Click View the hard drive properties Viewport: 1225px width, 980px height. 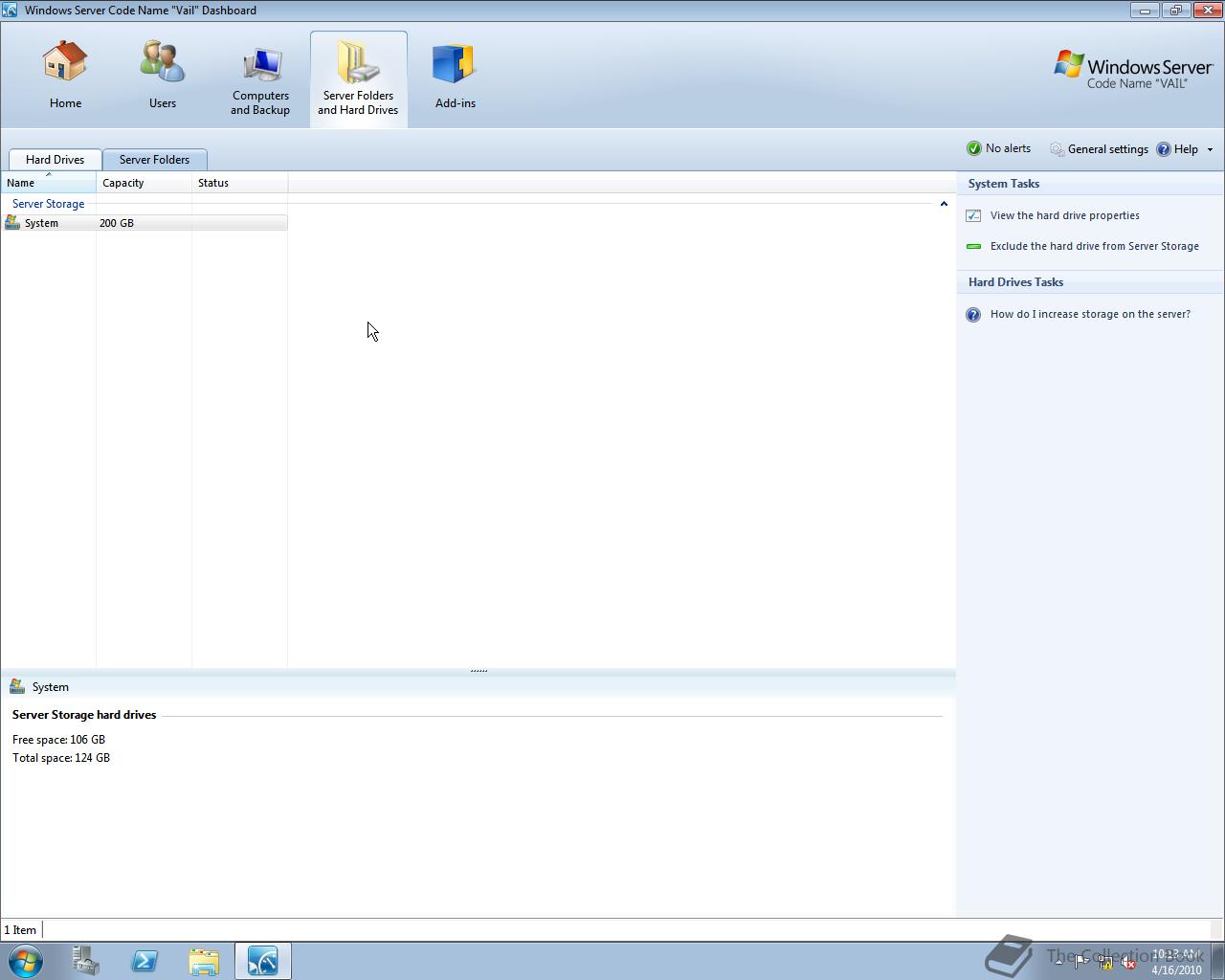[x=1064, y=215]
